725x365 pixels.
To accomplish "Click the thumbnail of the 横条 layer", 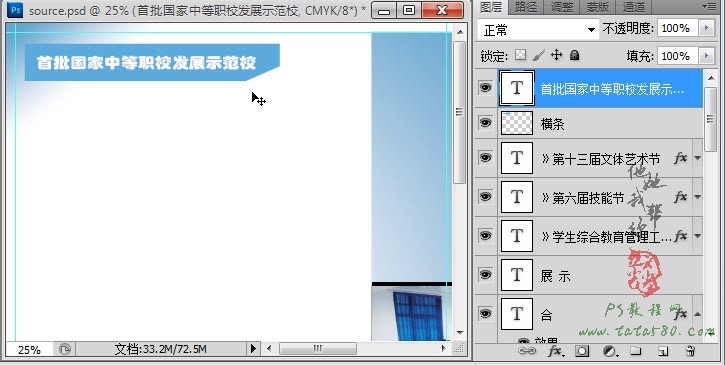I will pos(516,123).
